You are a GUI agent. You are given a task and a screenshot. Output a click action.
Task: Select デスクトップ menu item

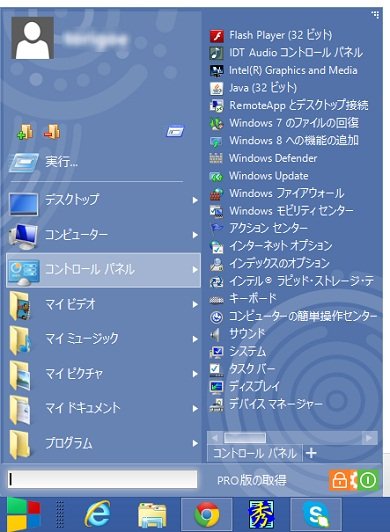click(104, 200)
